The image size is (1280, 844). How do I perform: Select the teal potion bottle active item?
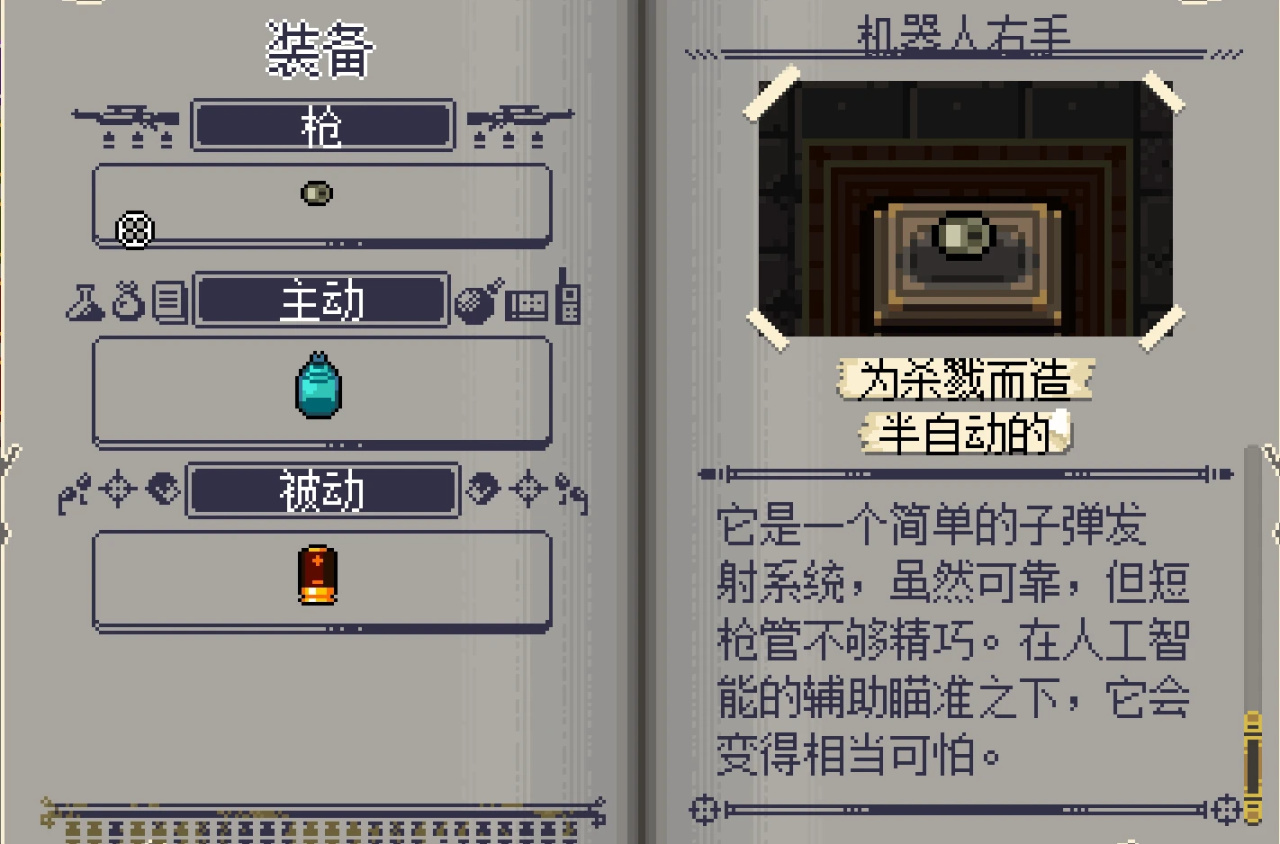pos(319,385)
